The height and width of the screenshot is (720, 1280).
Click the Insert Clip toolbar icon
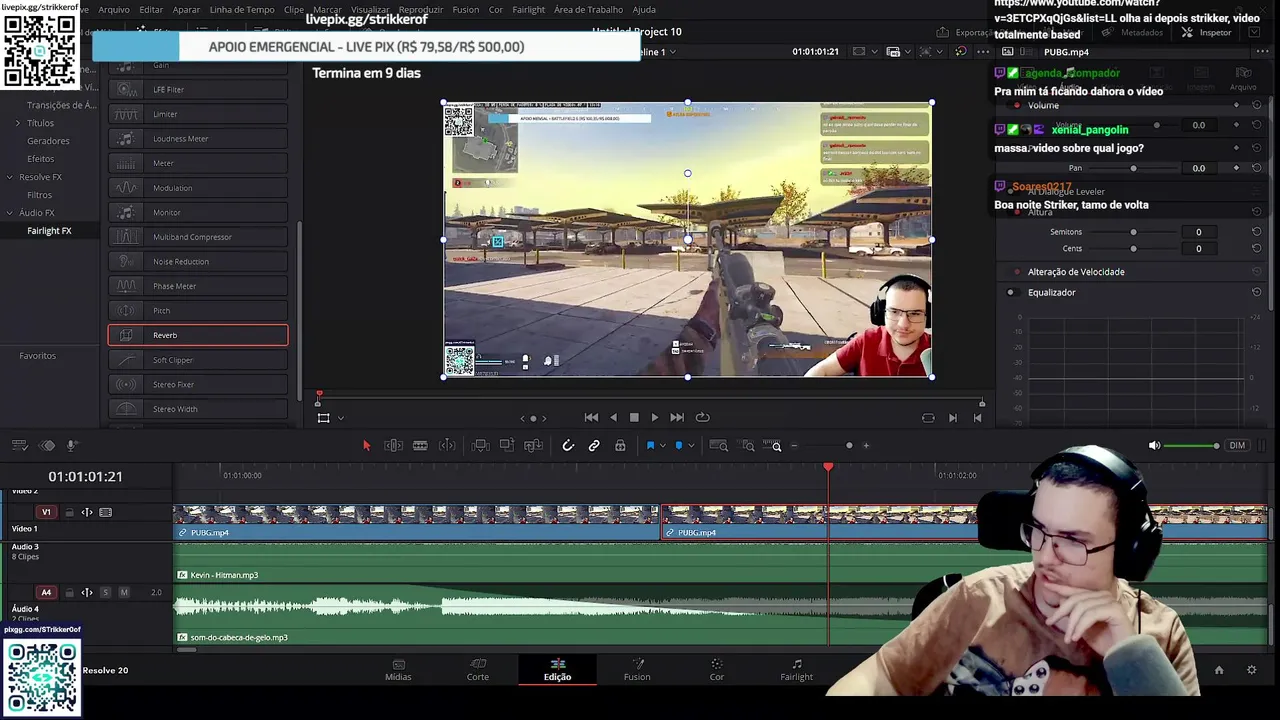(480, 446)
